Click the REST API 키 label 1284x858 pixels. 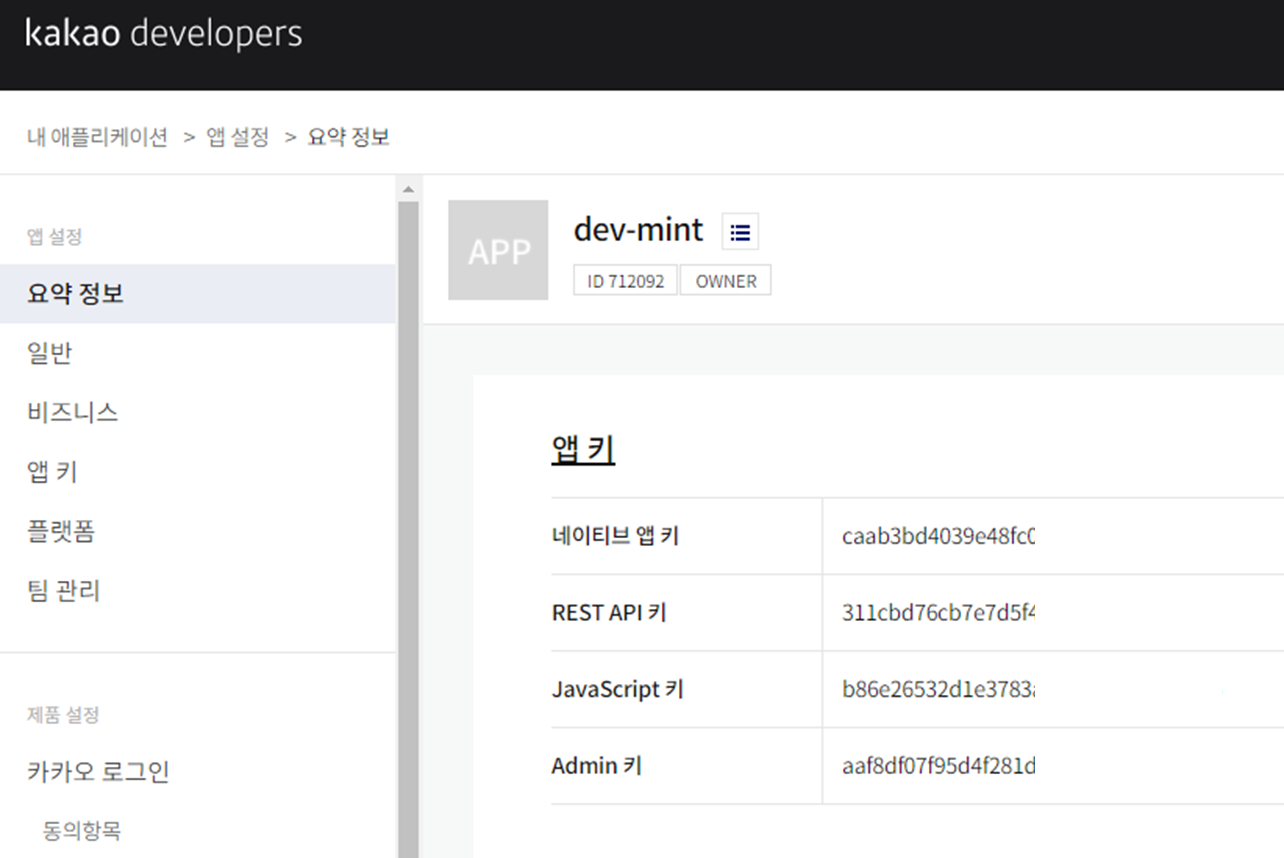[x=609, y=612]
